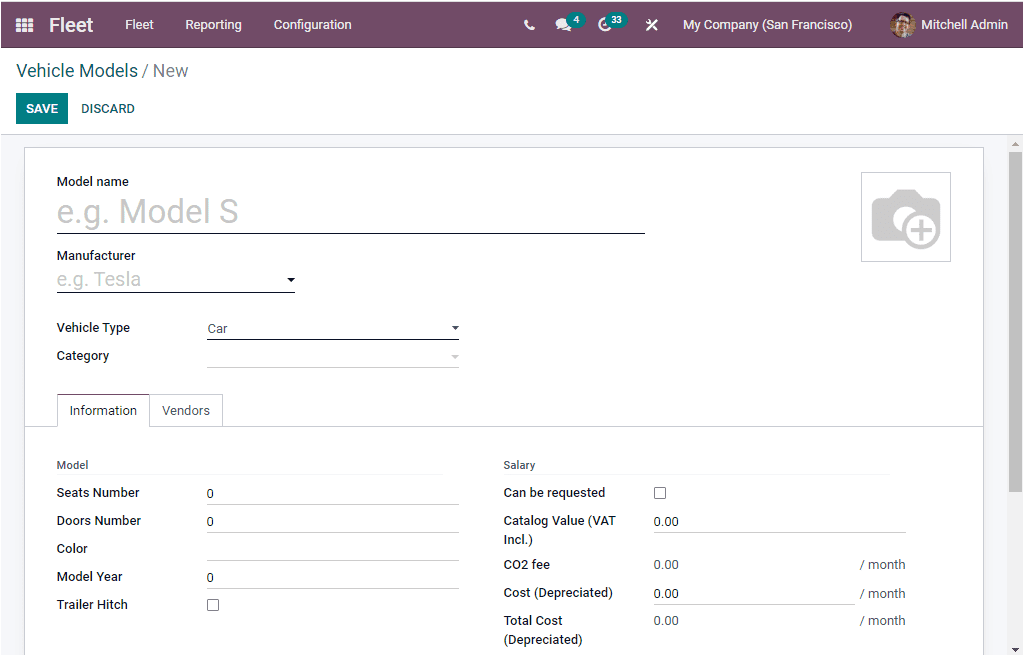Enable the Can be requested checkbox
Screen dimensions: 1024x656
pyautogui.click(x=659, y=492)
